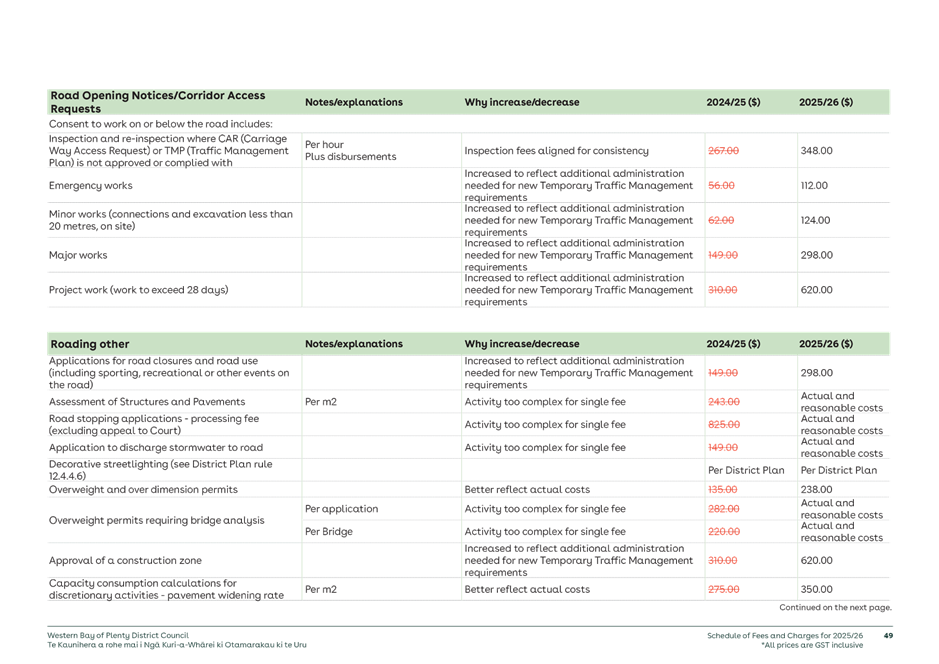Screen dimensions: 939x664
Task: Click 2025/26 ($) header in Roading other table
Action: [x=825, y=344]
